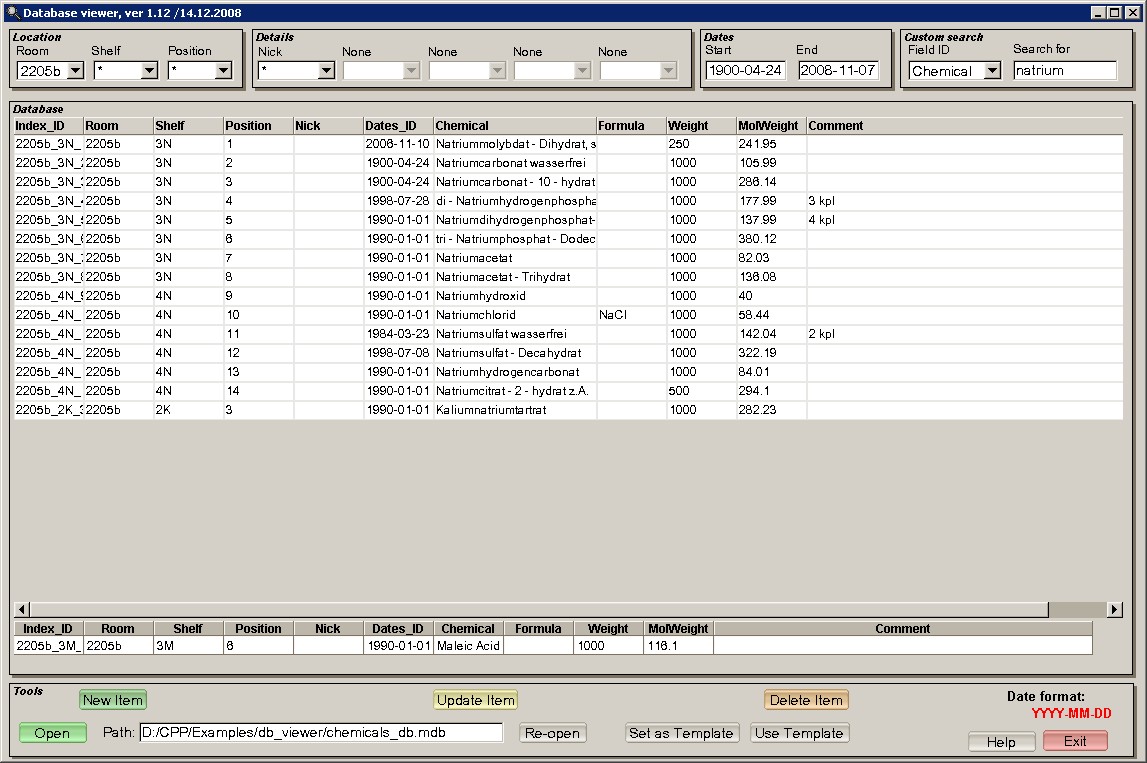Open the Help button
Image resolution: width=1147 pixels, height=763 pixels.
coord(1001,742)
